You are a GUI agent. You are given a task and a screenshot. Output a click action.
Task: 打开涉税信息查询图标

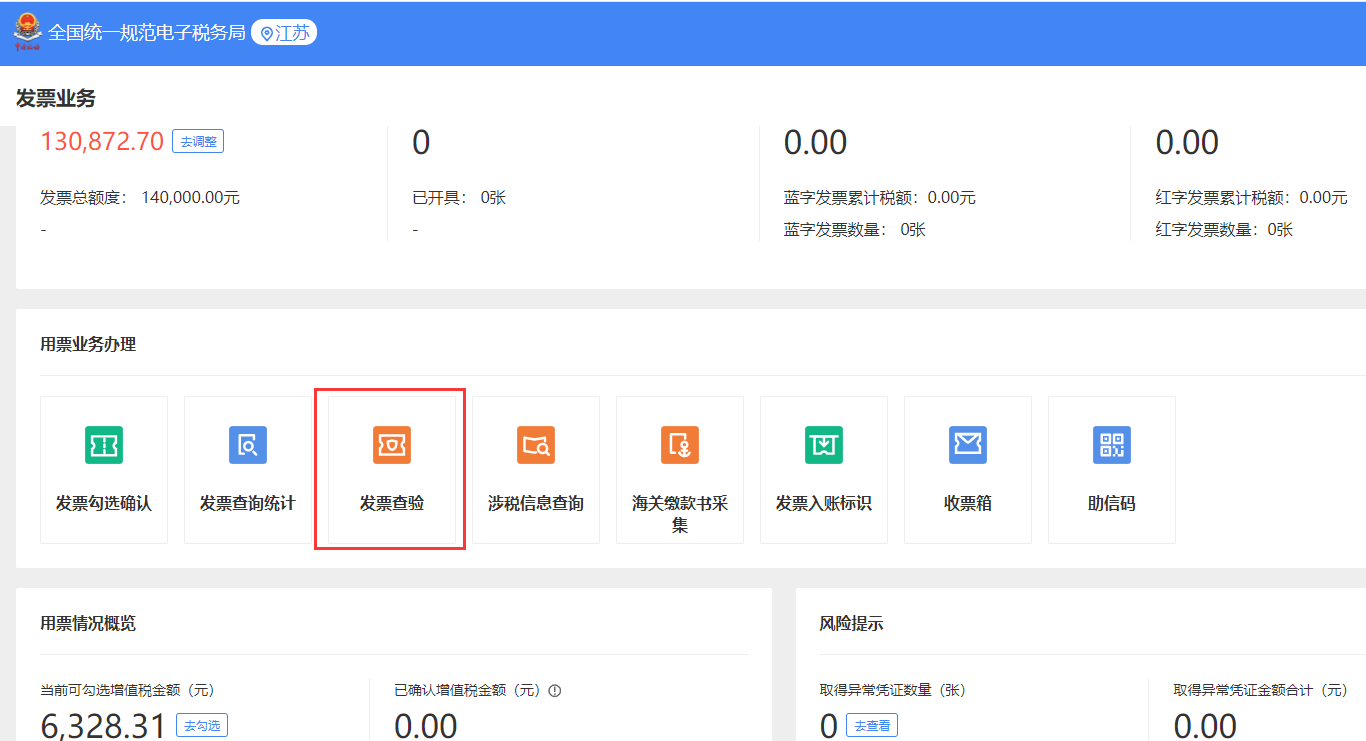[x=535, y=444]
